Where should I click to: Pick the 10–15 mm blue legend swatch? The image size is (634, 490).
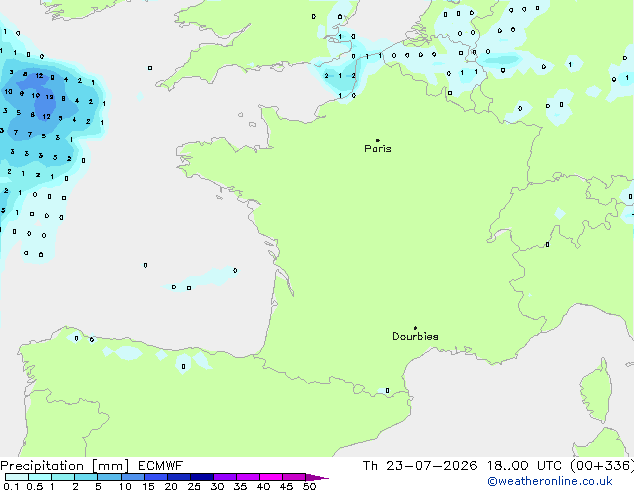click(132, 477)
